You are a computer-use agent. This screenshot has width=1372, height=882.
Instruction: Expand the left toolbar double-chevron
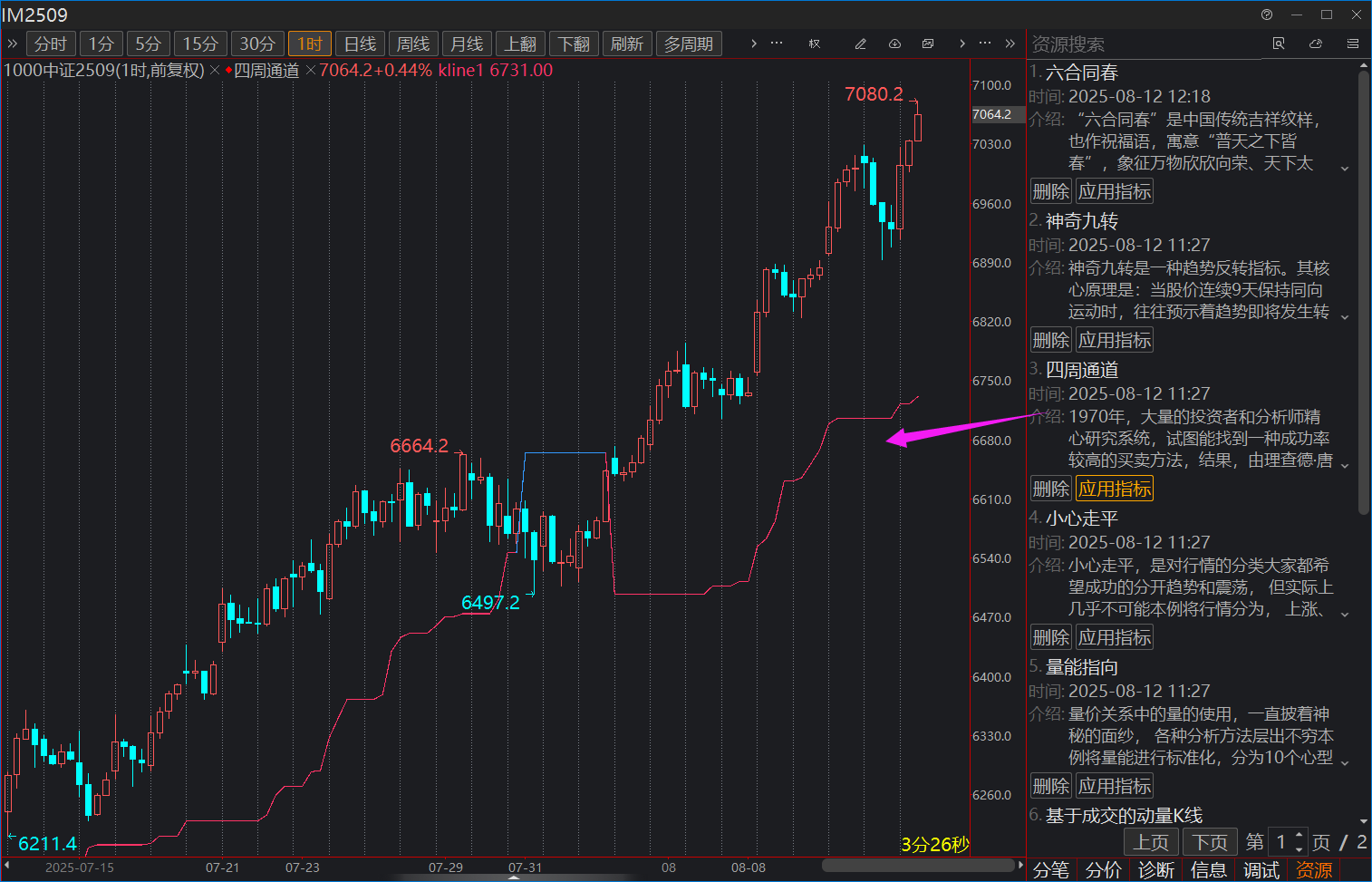click(13, 44)
